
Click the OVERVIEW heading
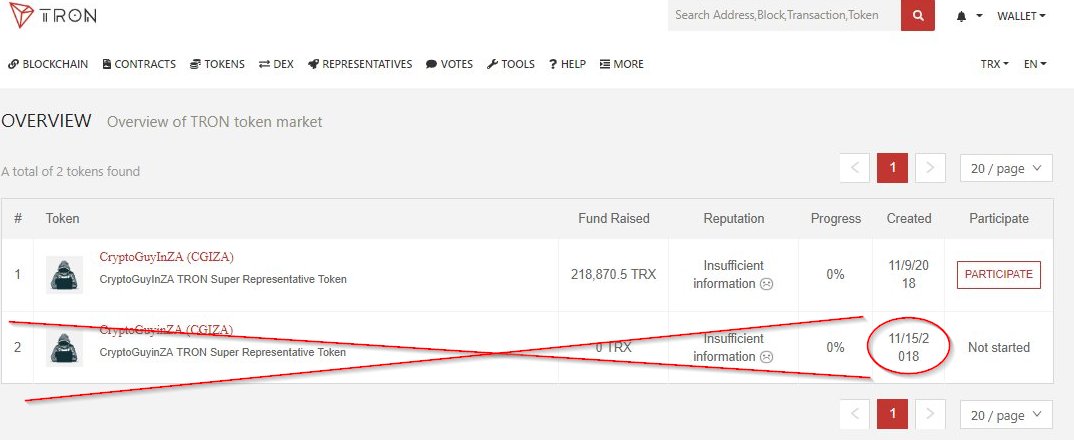pos(46,121)
